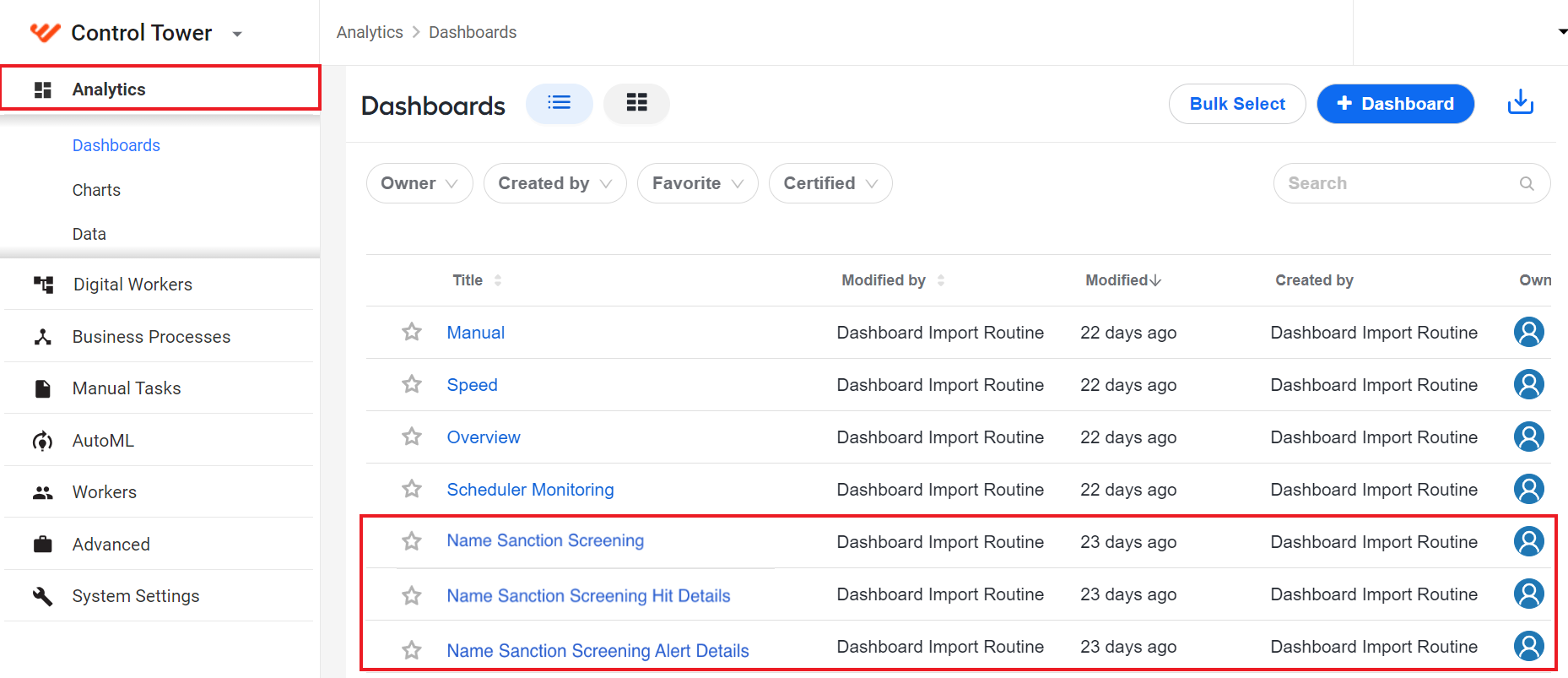This screenshot has width=1568, height=678.
Task: Star the Name Sanction Screening dashboard
Action: click(412, 541)
